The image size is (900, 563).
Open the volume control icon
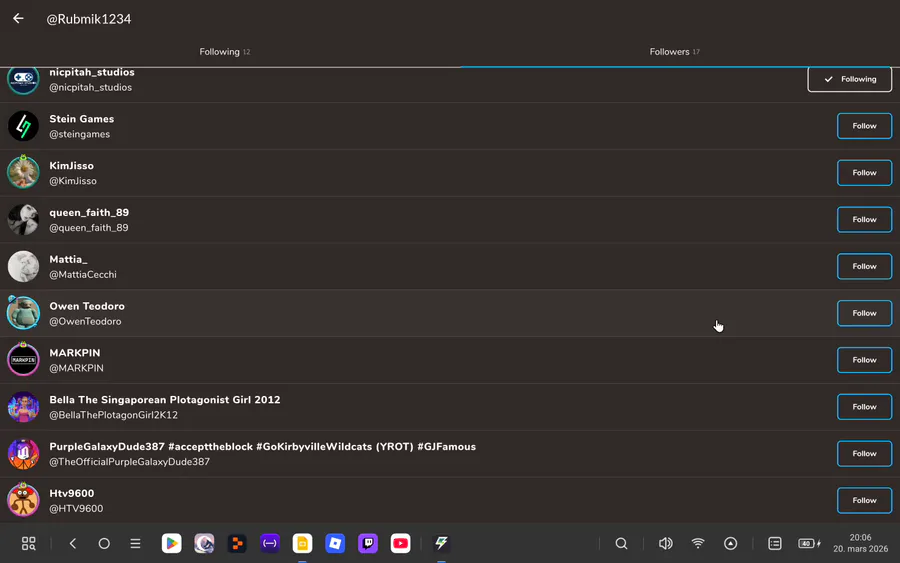coord(665,543)
